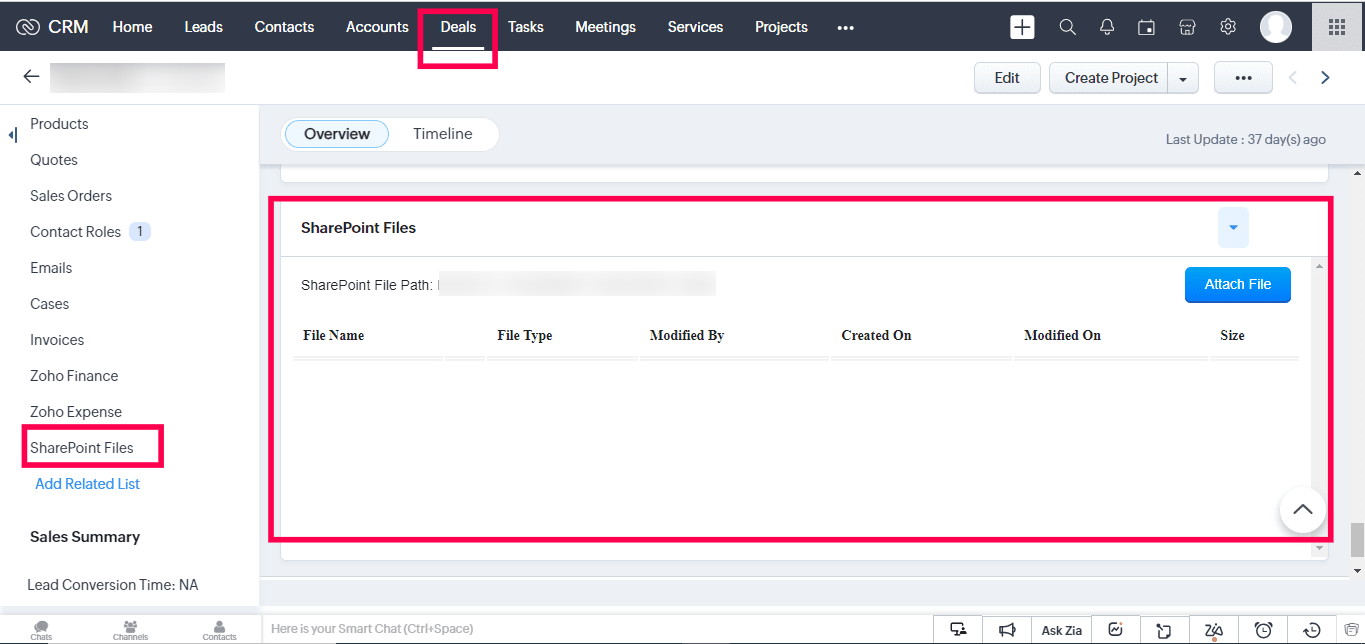Click the Edit button
Viewport: 1365px width, 644px height.
[x=1007, y=78]
